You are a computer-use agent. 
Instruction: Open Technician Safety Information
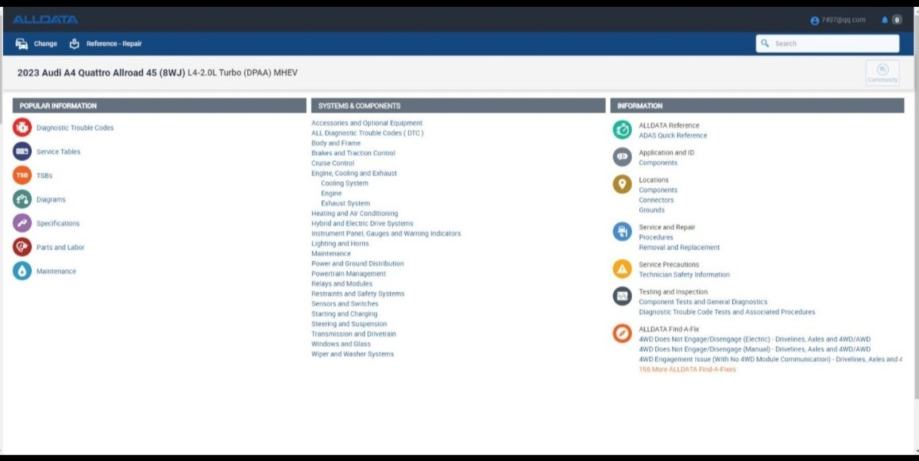[684, 275]
